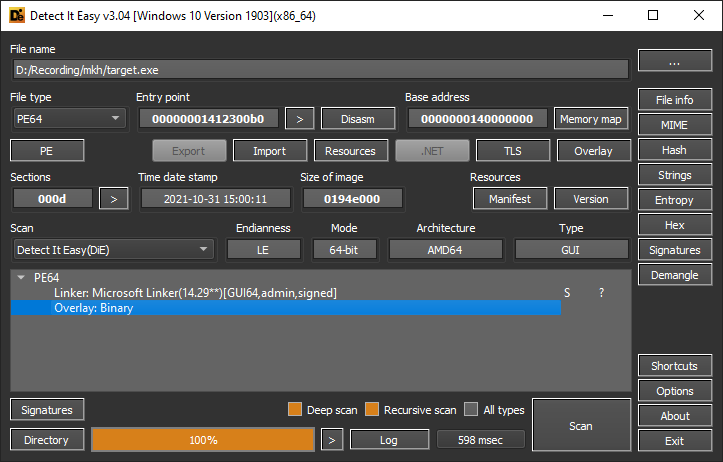
Task: Click the File name path field
Action: click(x=320, y=70)
